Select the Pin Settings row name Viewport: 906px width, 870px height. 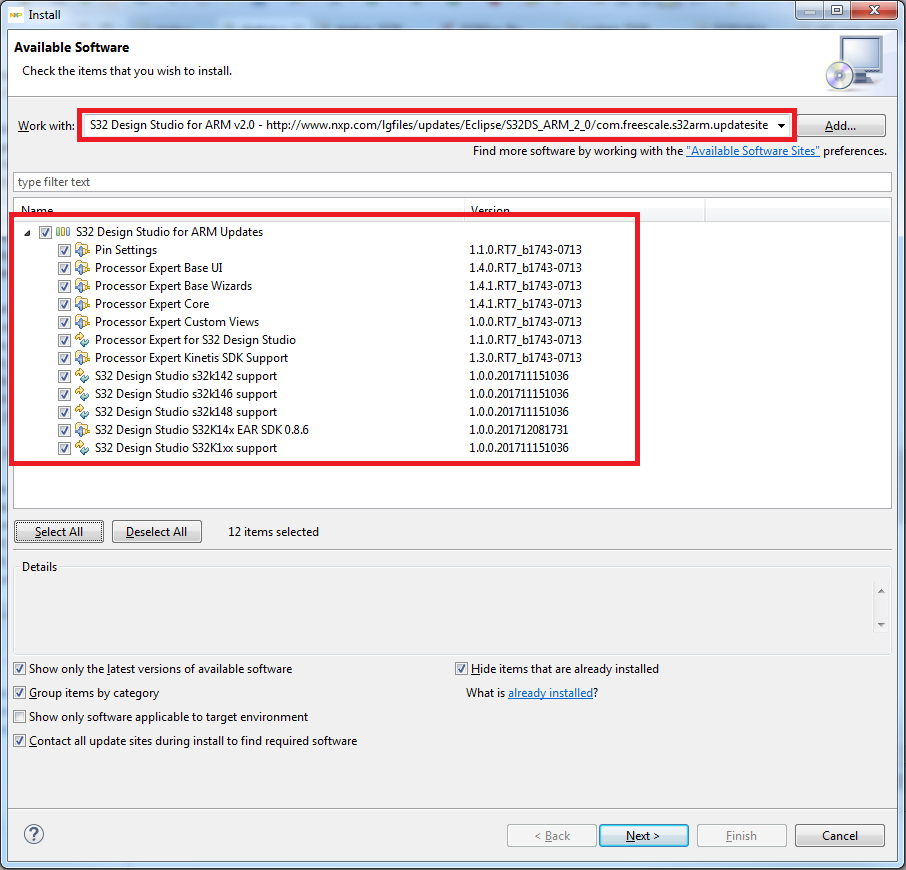[126, 250]
